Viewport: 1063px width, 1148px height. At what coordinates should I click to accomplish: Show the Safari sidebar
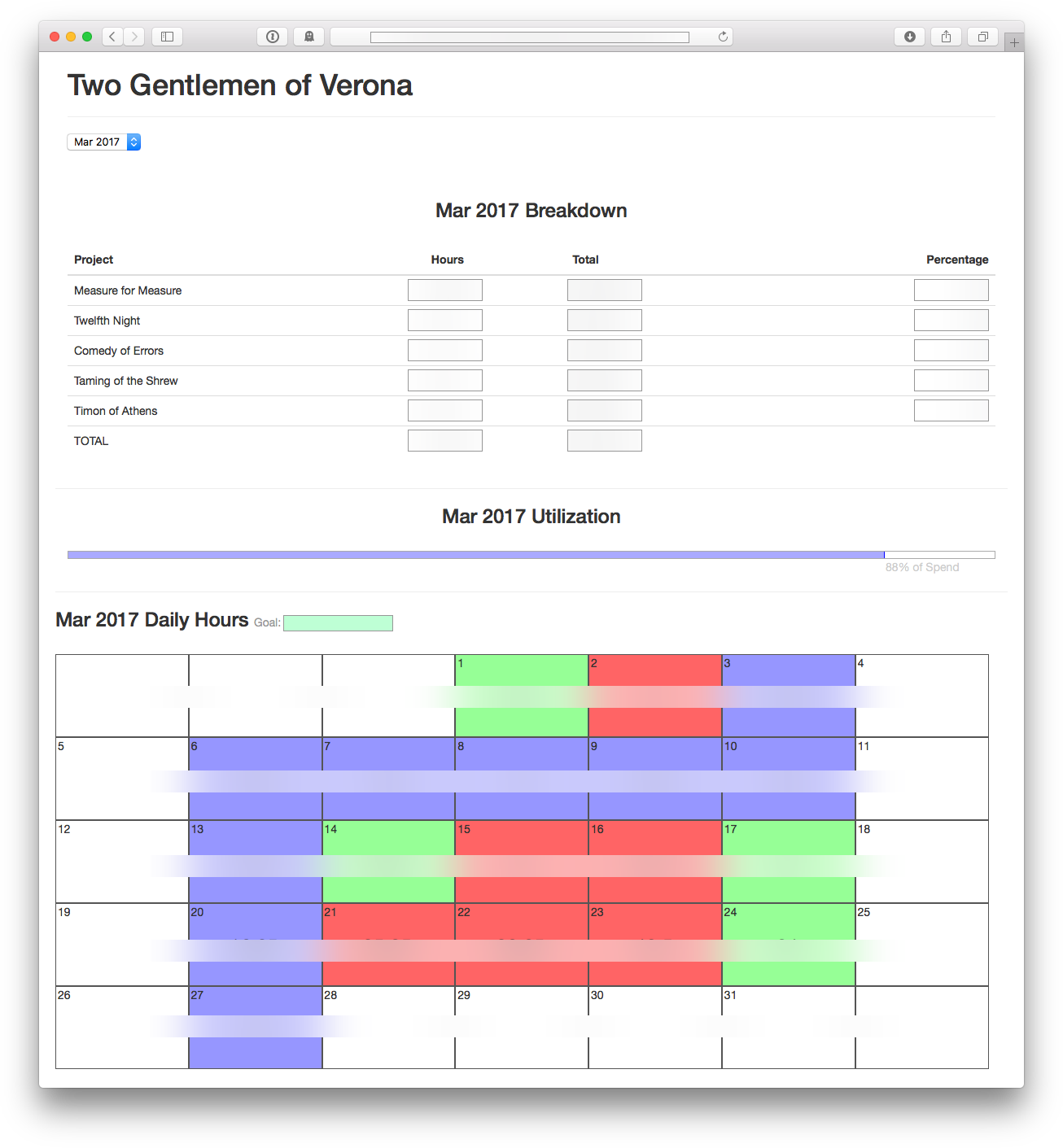tap(167, 37)
